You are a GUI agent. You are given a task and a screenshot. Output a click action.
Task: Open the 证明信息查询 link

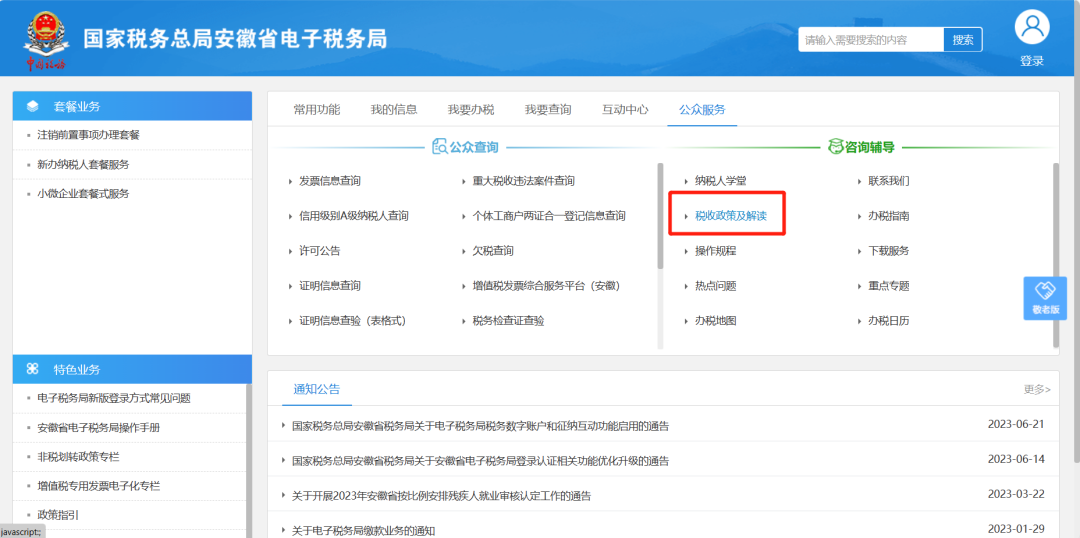point(330,286)
